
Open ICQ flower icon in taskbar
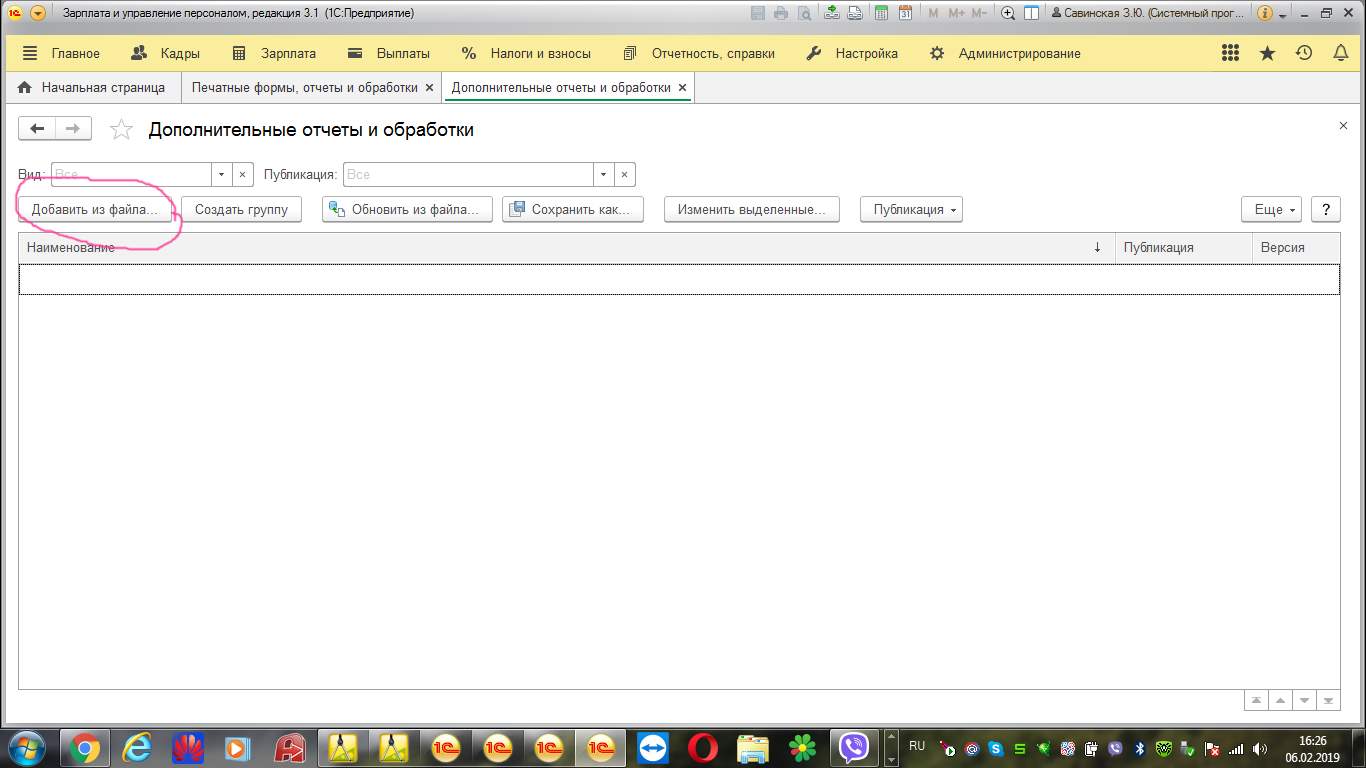click(803, 748)
